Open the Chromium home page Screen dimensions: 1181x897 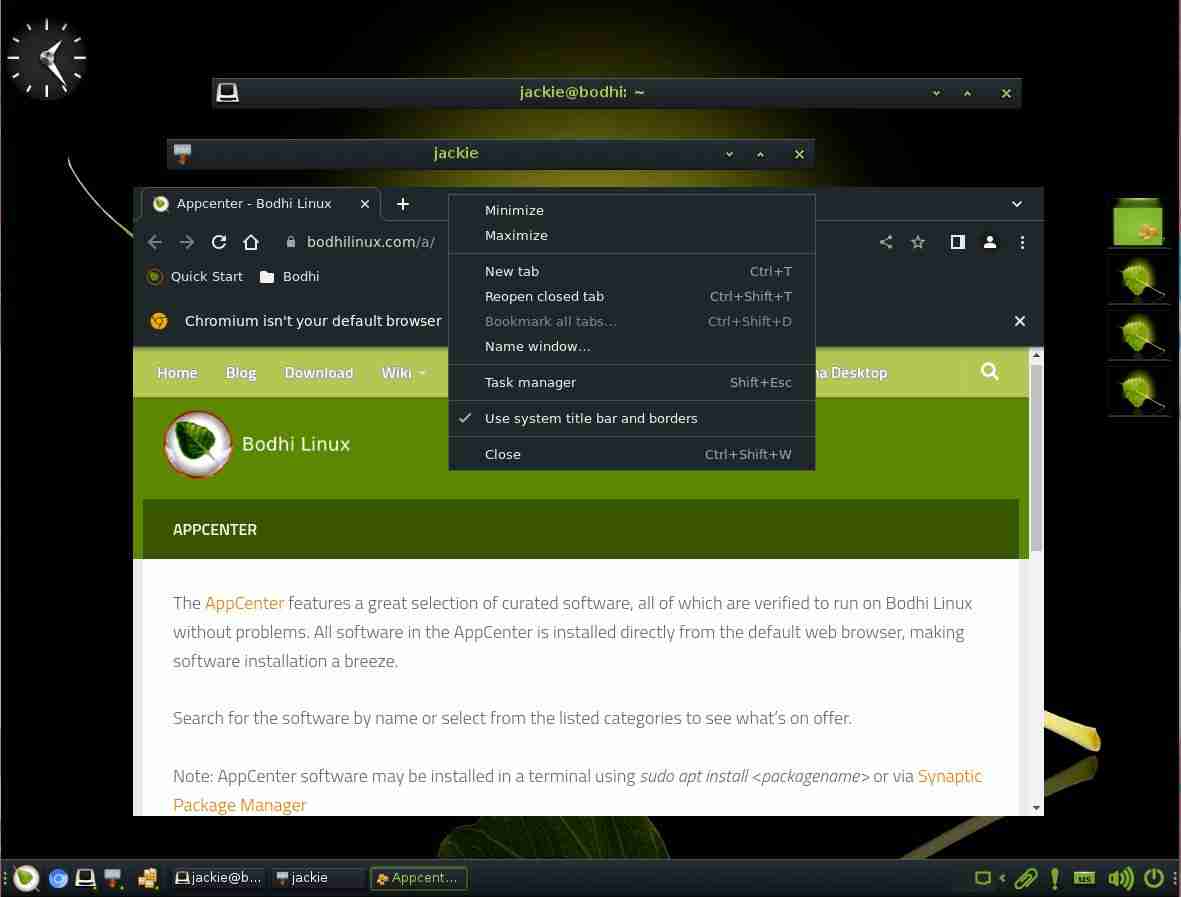click(251, 242)
